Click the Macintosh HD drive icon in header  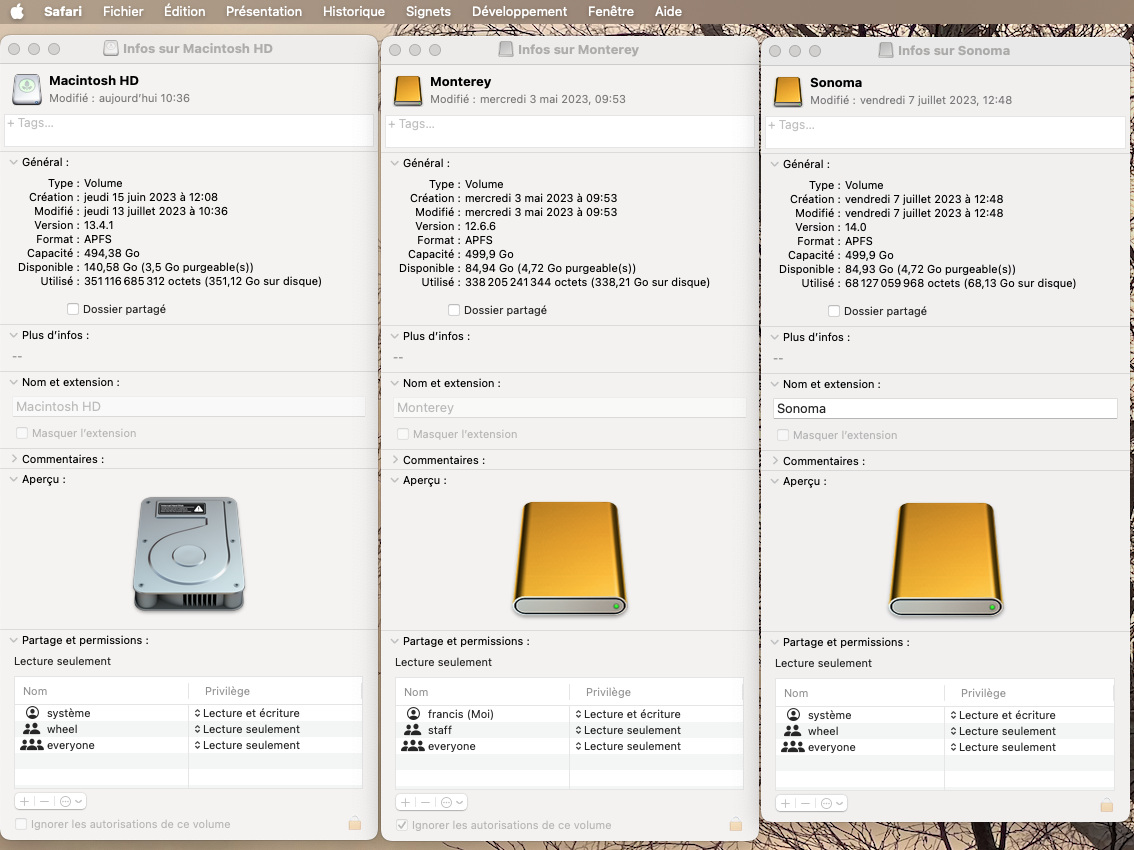[x=27, y=90]
